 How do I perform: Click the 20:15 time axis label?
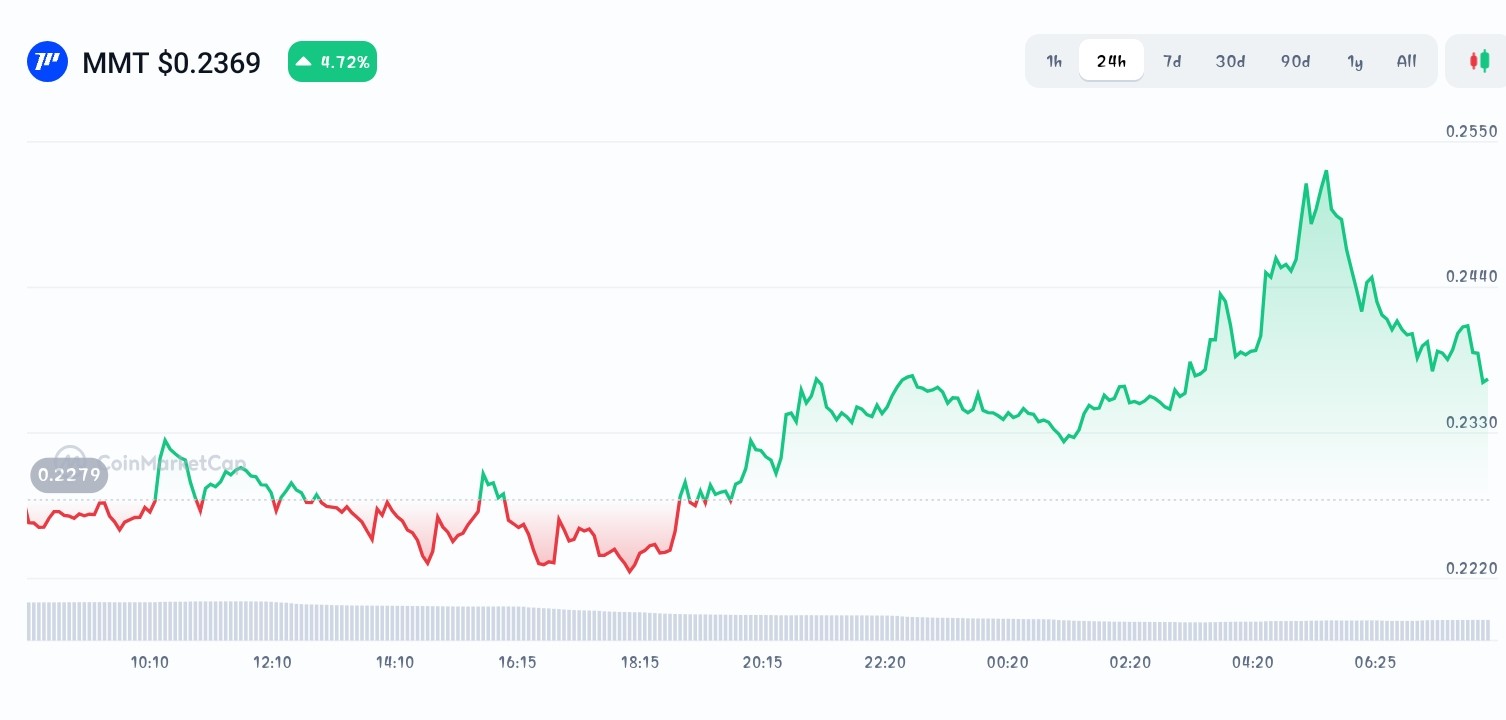762,662
